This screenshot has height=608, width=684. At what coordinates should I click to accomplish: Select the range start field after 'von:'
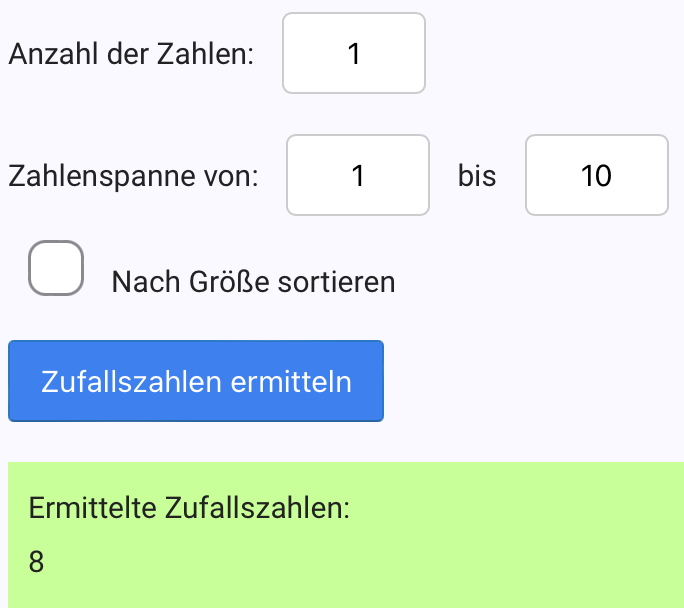click(358, 175)
